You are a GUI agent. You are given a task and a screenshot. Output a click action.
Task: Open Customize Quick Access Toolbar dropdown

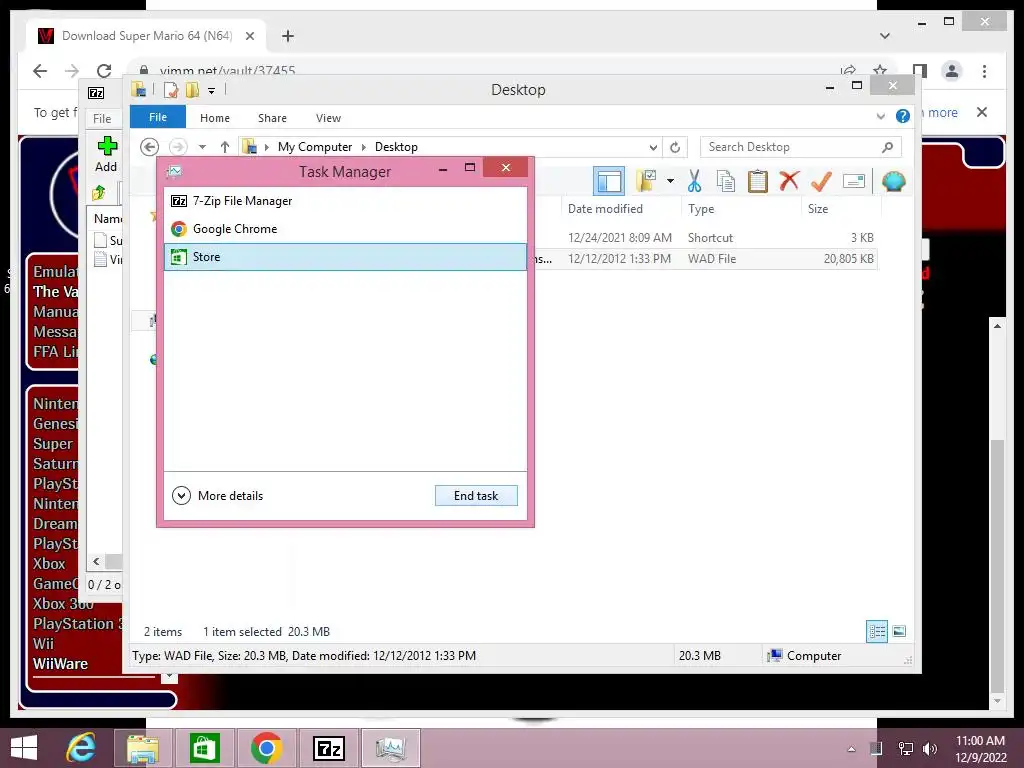click(x=211, y=91)
